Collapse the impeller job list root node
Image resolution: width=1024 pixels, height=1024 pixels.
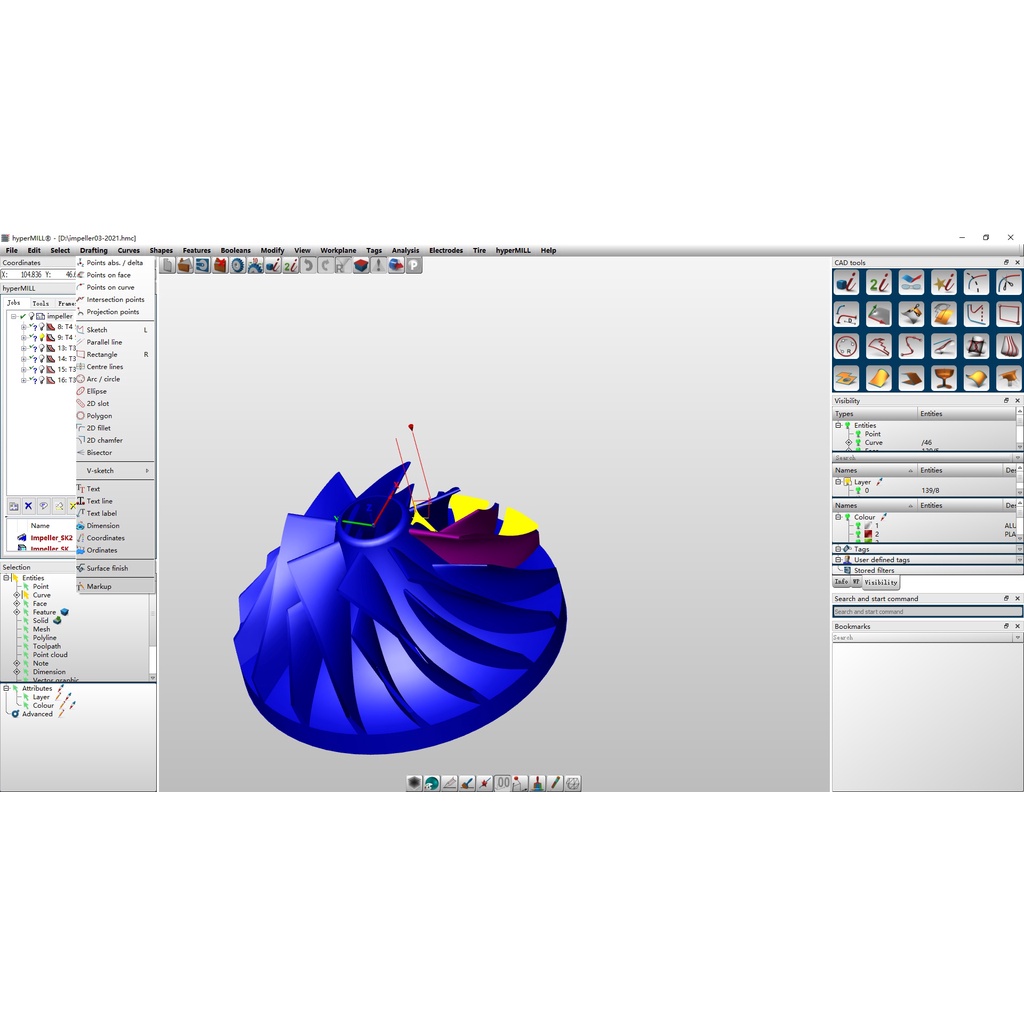tap(13, 316)
